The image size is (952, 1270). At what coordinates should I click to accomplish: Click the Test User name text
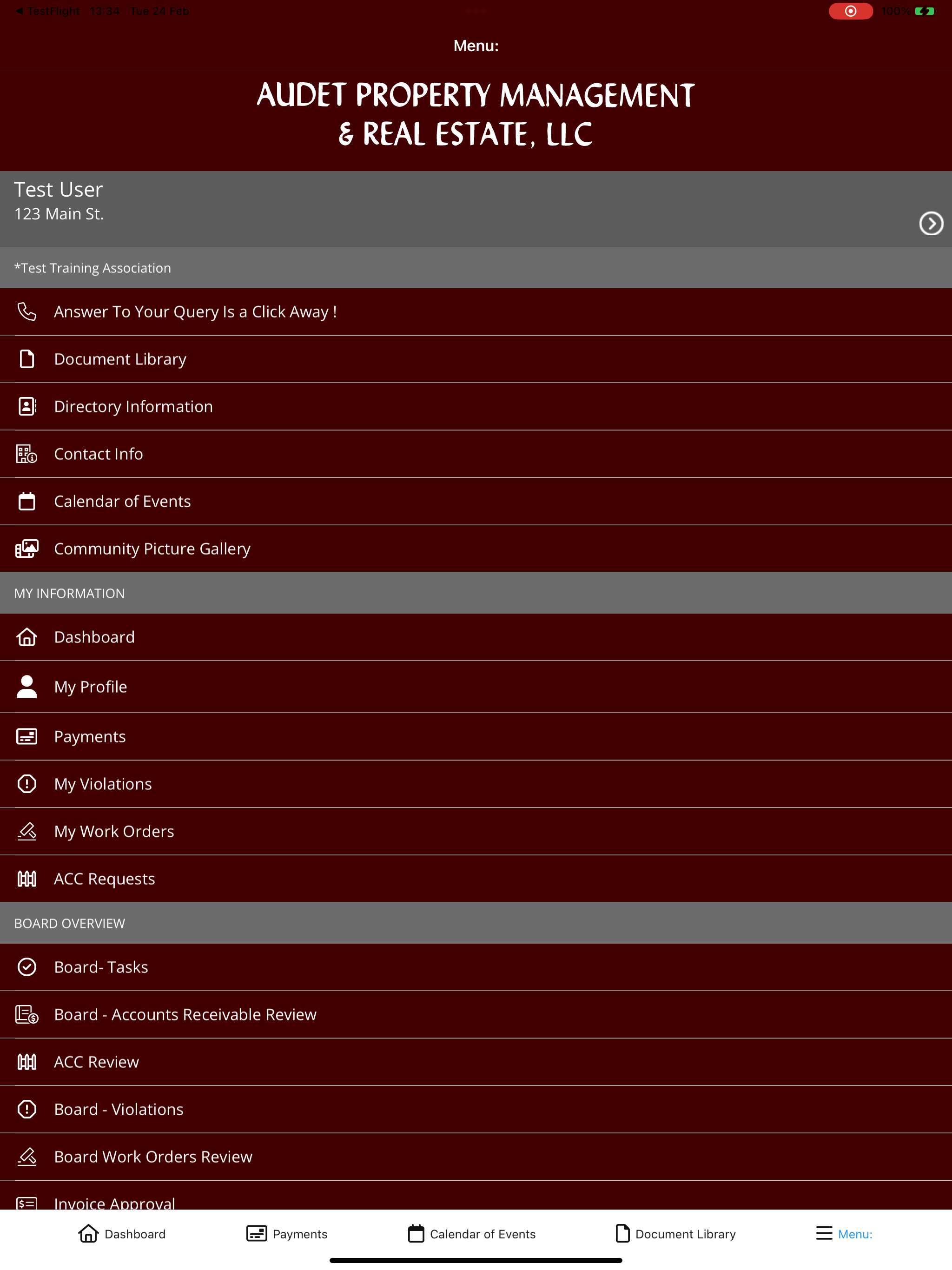[x=58, y=190]
